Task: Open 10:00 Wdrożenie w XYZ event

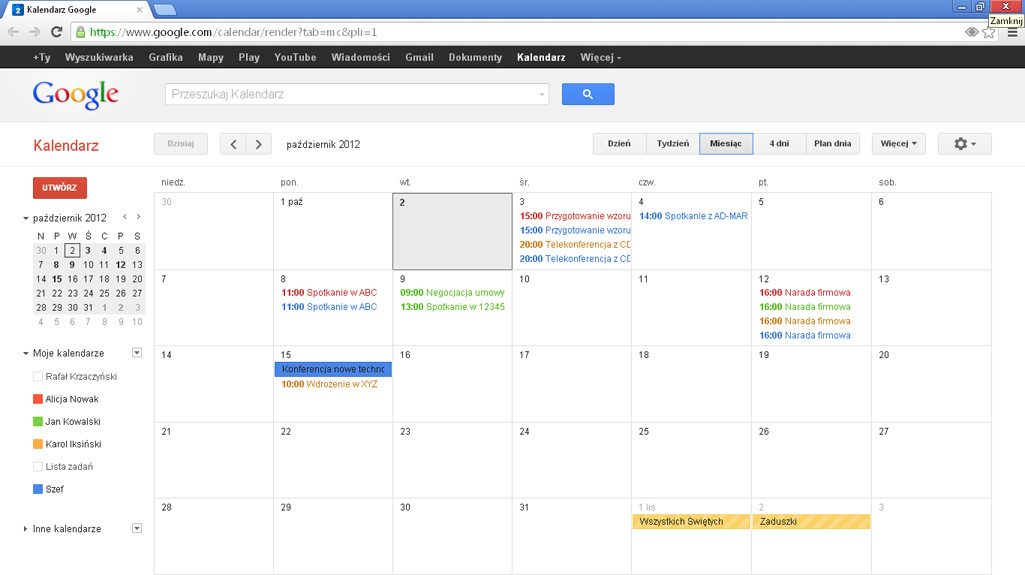Action: click(x=329, y=384)
